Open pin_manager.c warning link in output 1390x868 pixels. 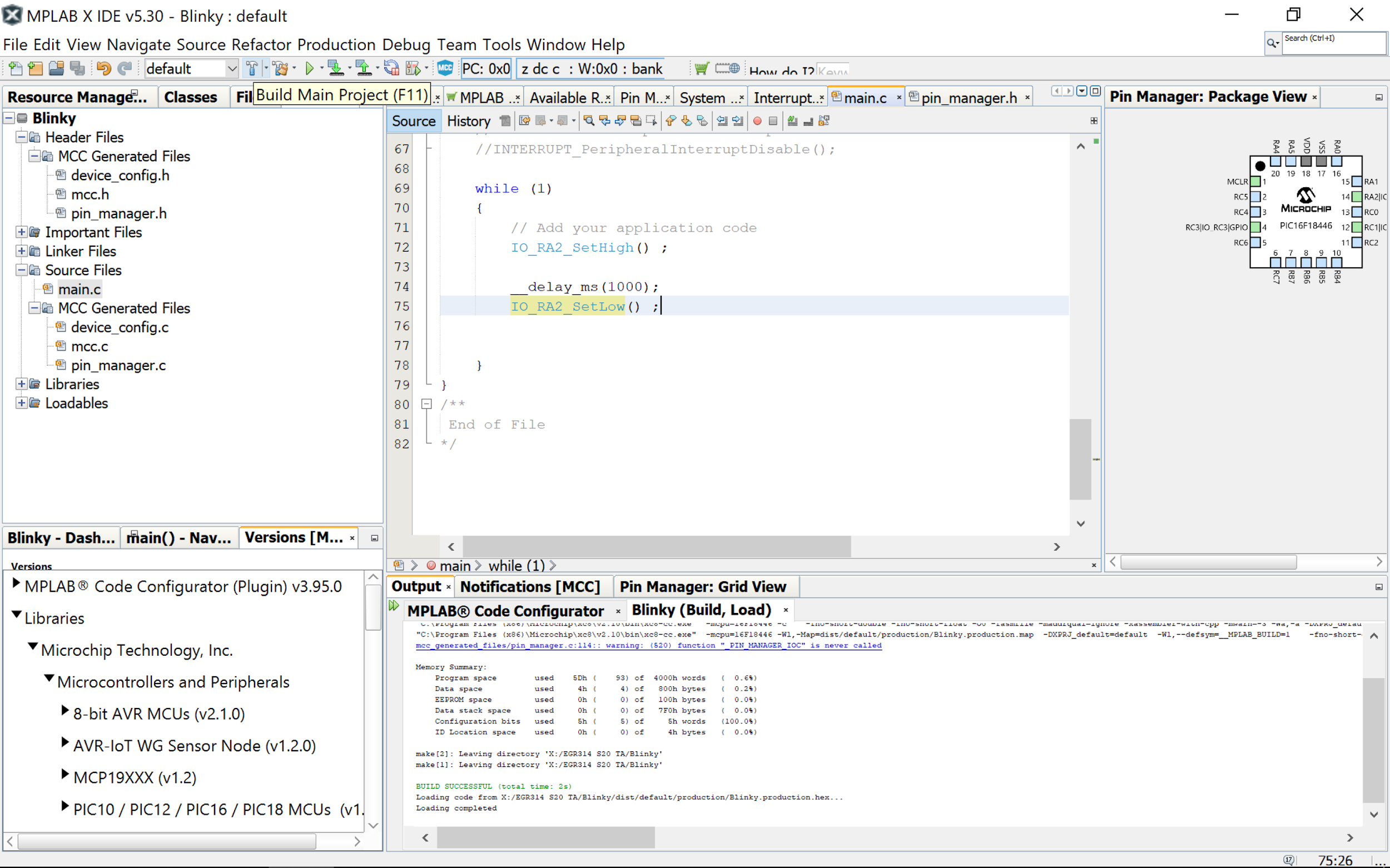pos(648,645)
